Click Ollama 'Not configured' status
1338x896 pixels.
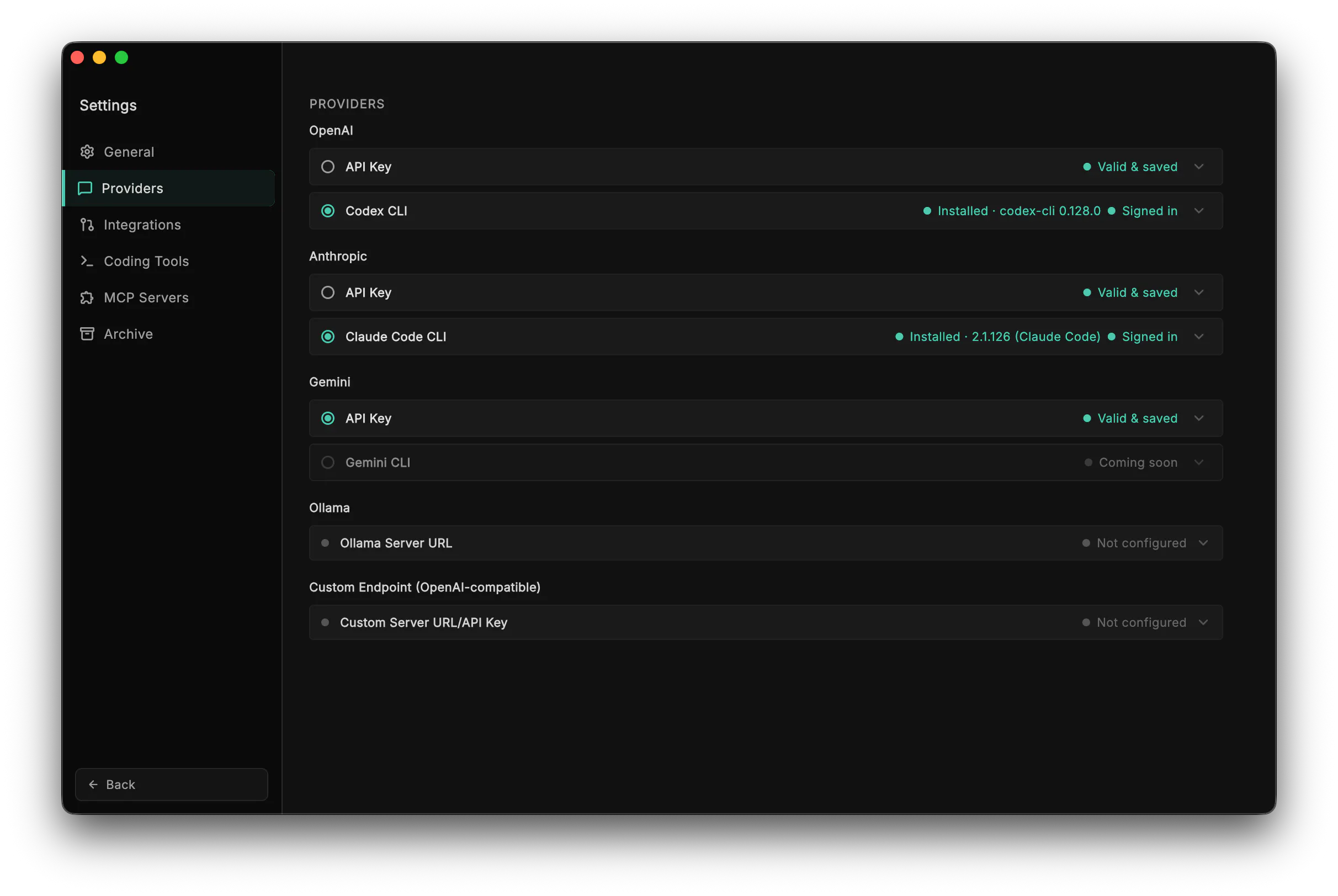pos(1134,543)
